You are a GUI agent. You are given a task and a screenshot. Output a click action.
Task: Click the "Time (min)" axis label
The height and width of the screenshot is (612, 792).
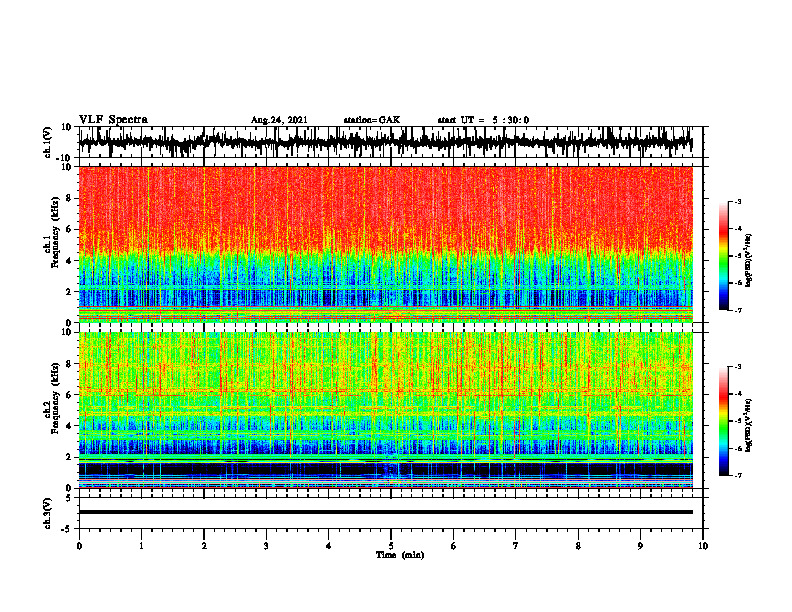coord(400,555)
